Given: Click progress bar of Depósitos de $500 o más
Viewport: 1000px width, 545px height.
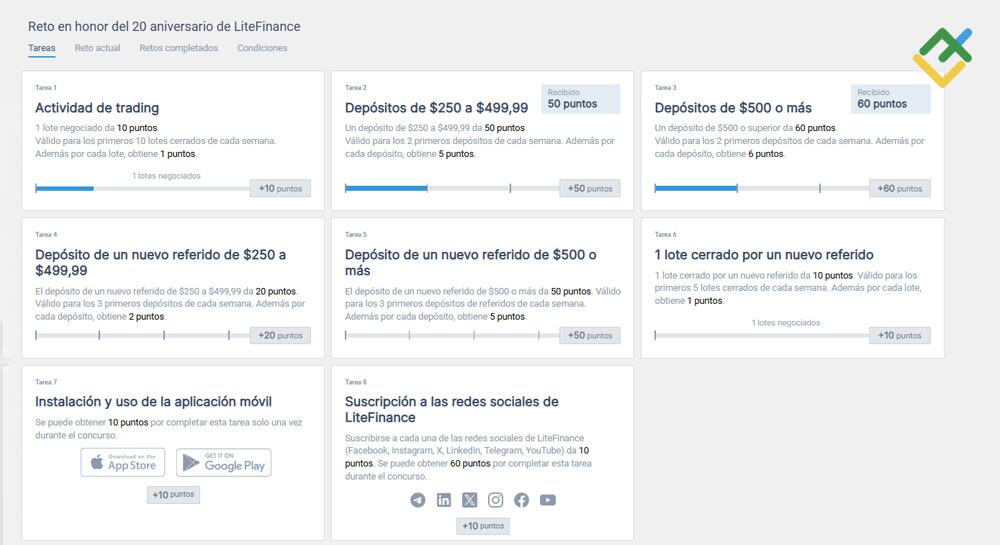Looking at the screenshot, I should tap(761, 188).
